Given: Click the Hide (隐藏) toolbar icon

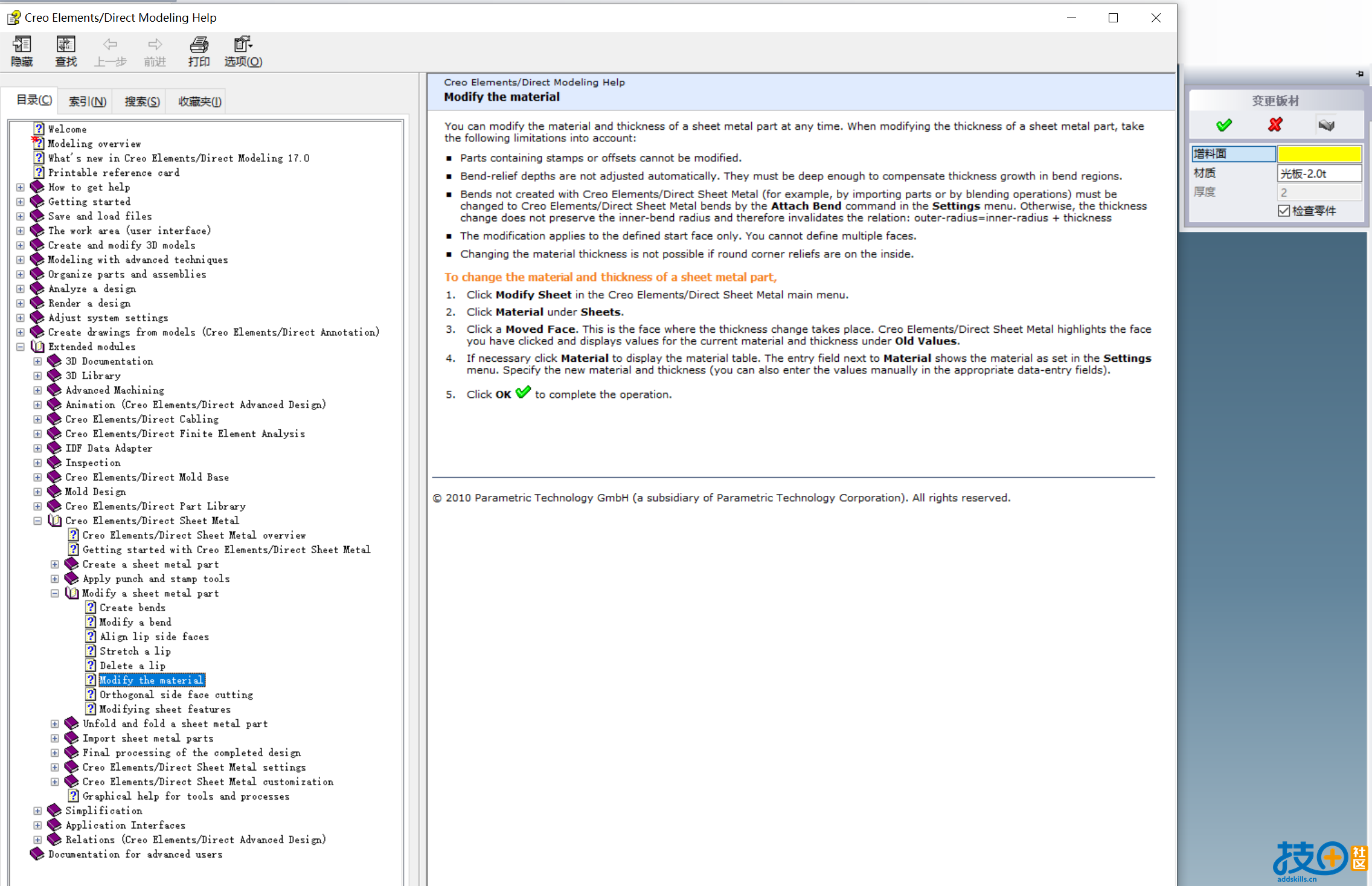Looking at the screenshot, I should tap(22, 44).
